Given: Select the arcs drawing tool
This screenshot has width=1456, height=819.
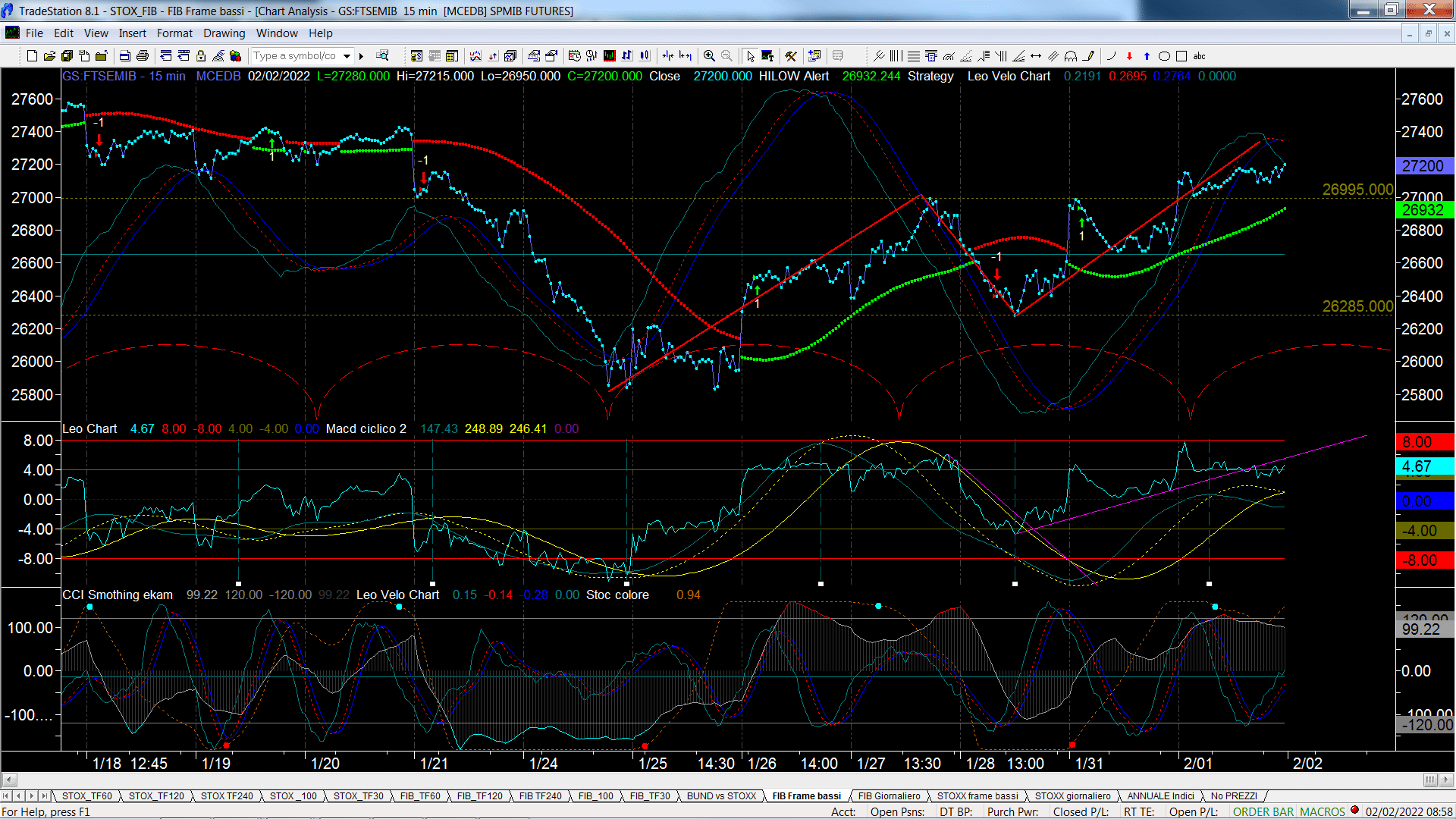Looking at the screenshot, I should click(x=1071, y=56).
